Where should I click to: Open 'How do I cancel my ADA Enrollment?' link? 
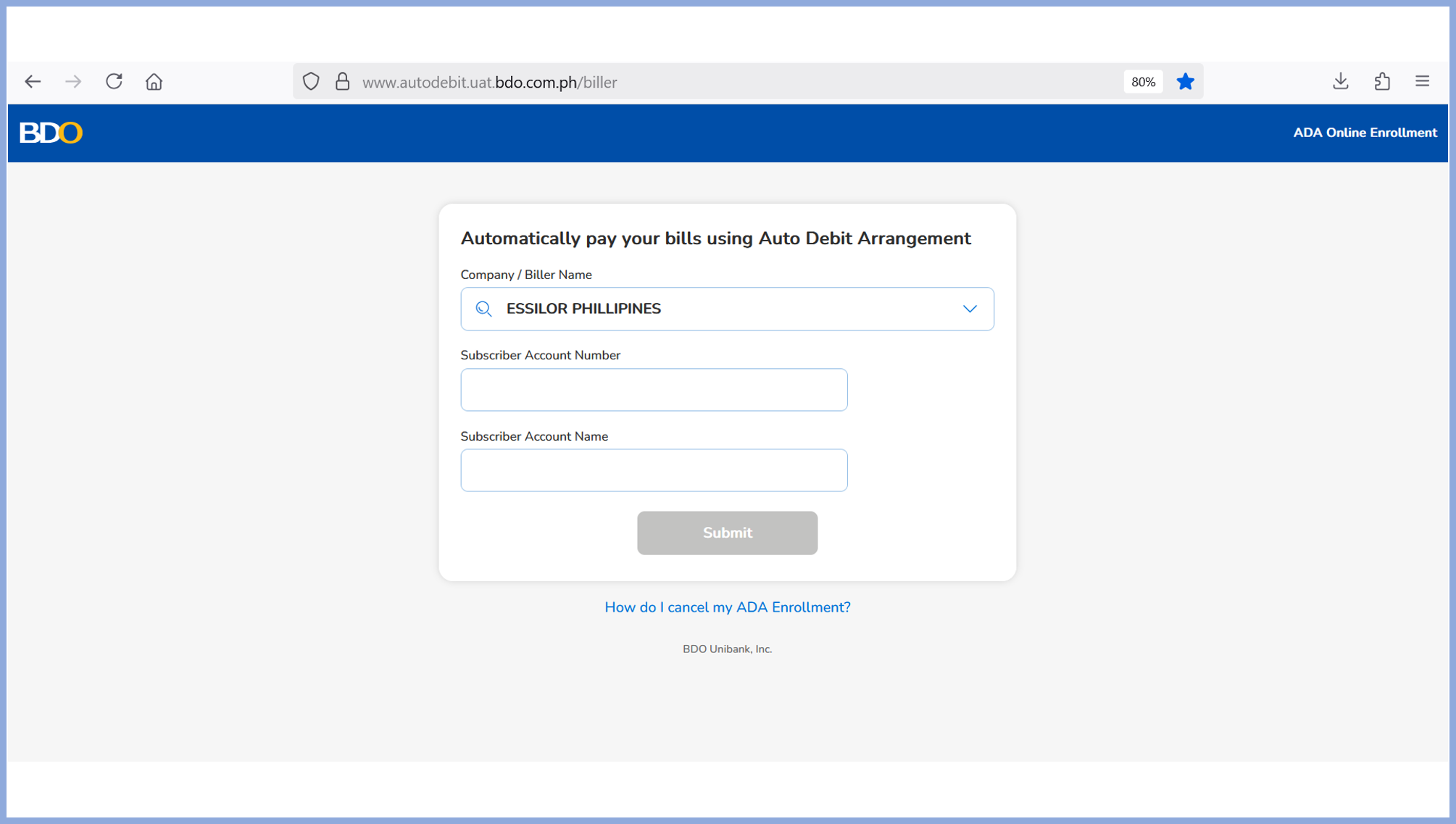click(x=727, y=607)
